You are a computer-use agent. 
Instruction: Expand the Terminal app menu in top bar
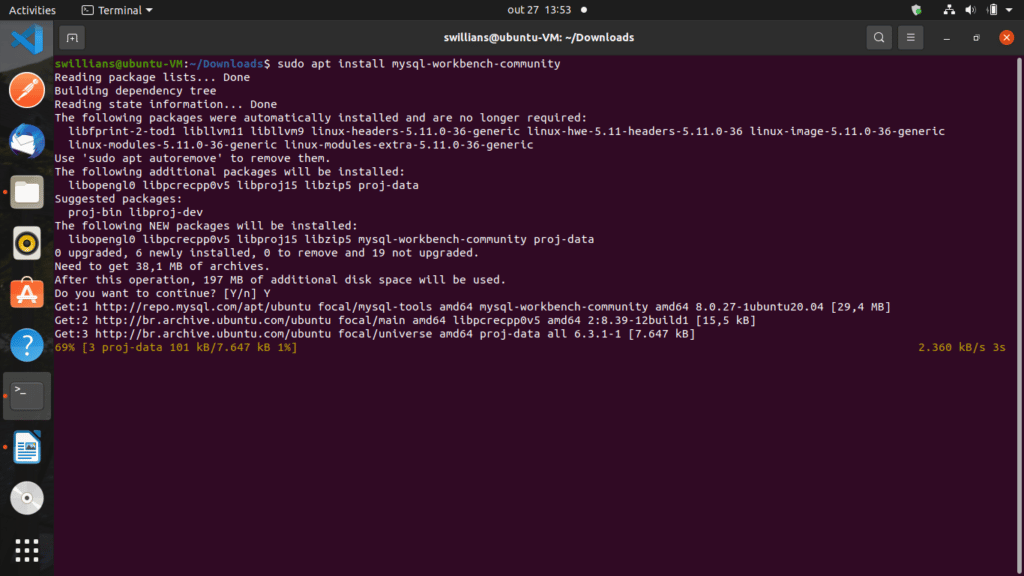click(117, 10)
